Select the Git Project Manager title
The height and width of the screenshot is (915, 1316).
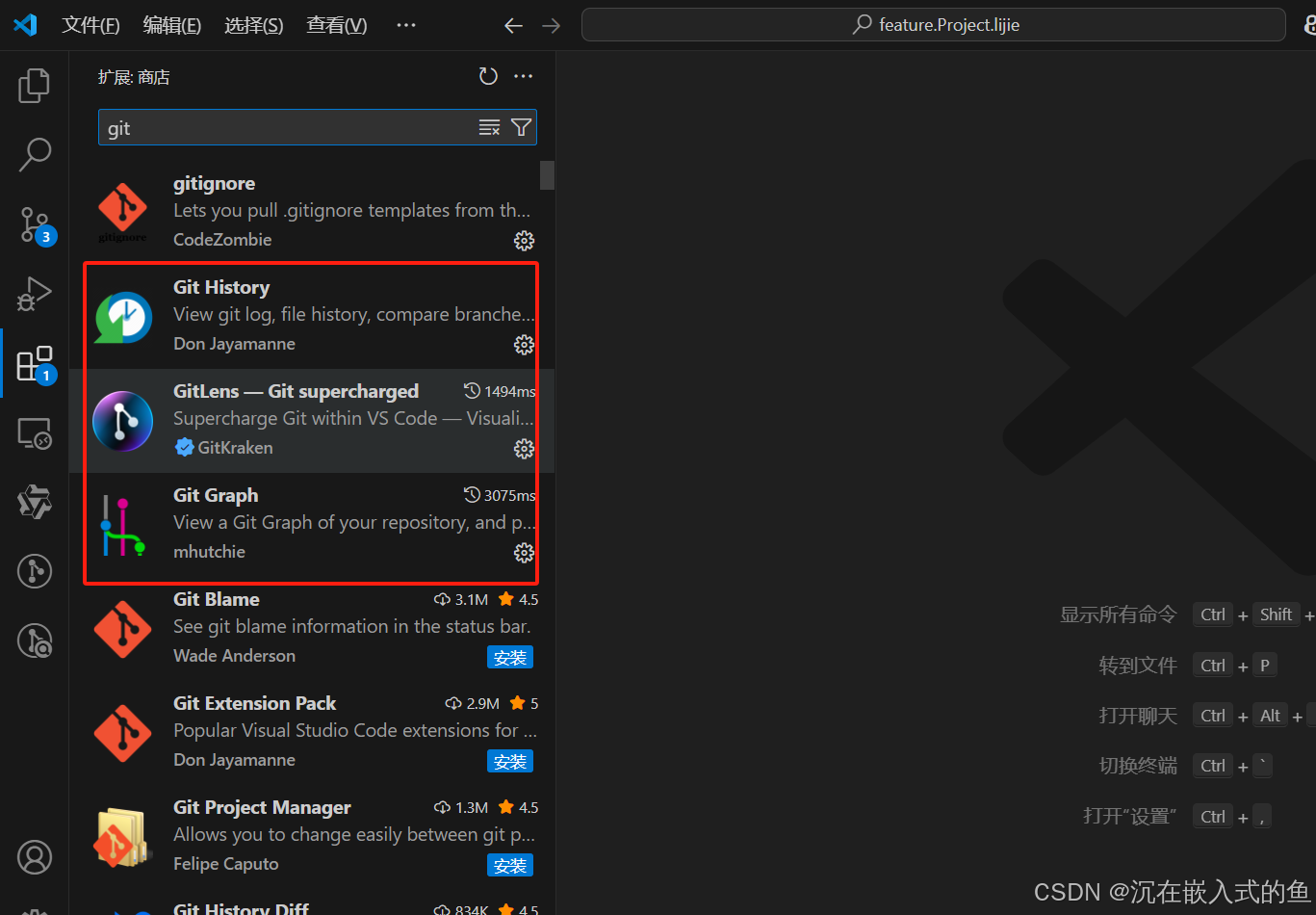click(262, 807)
